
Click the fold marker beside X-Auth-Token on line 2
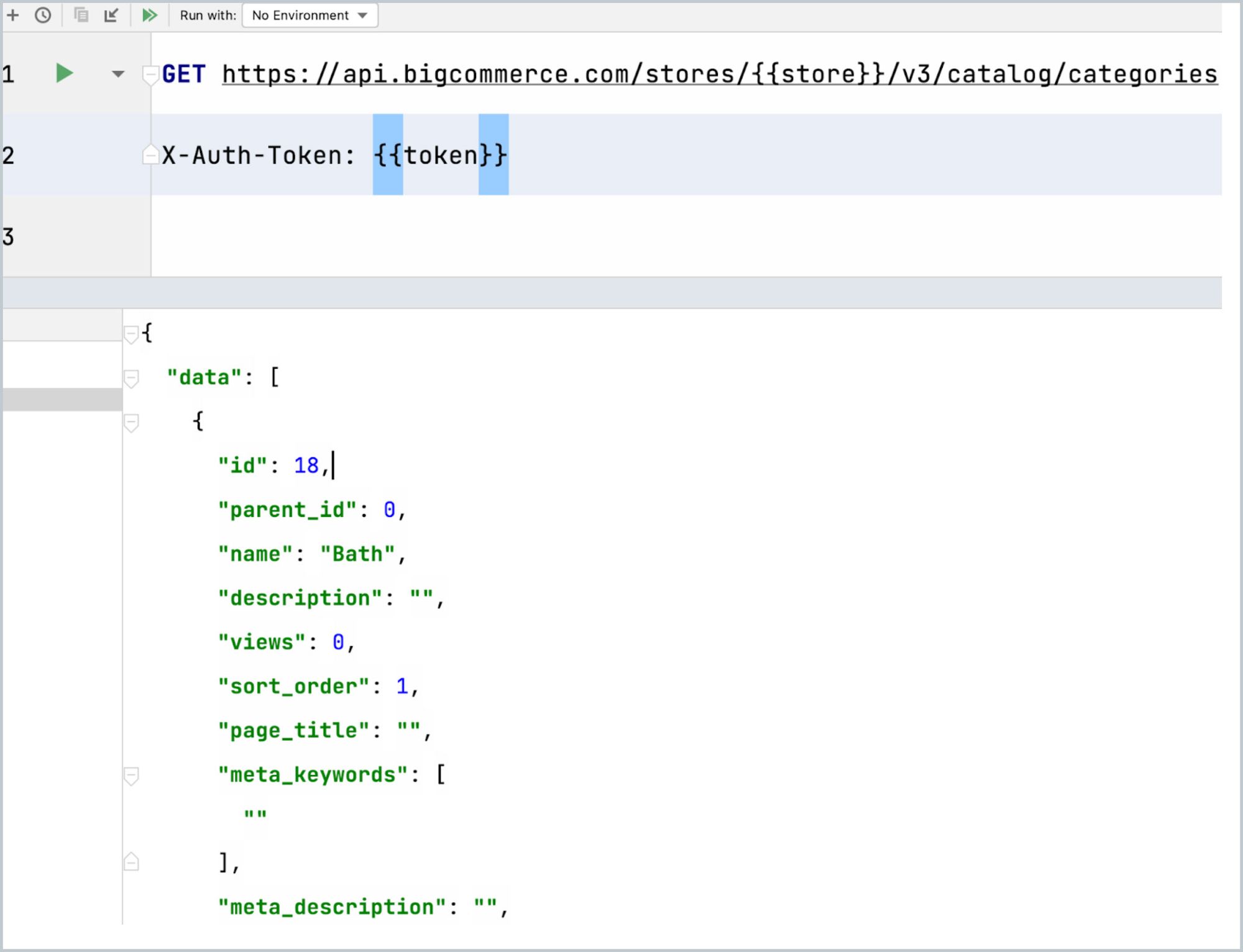(x=150, y=154)
